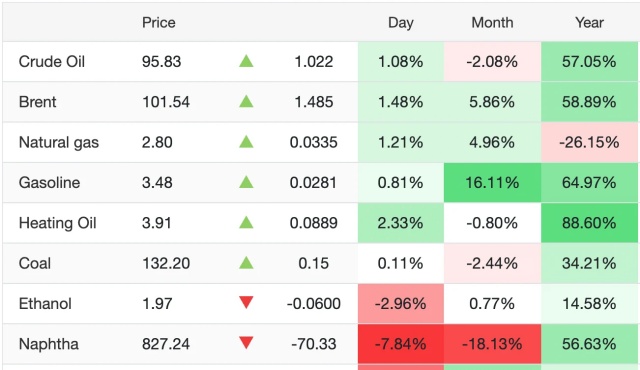Click the Ethanol day cell -2.96%
This screenshot has height=370, width=640.
(401, 304)
